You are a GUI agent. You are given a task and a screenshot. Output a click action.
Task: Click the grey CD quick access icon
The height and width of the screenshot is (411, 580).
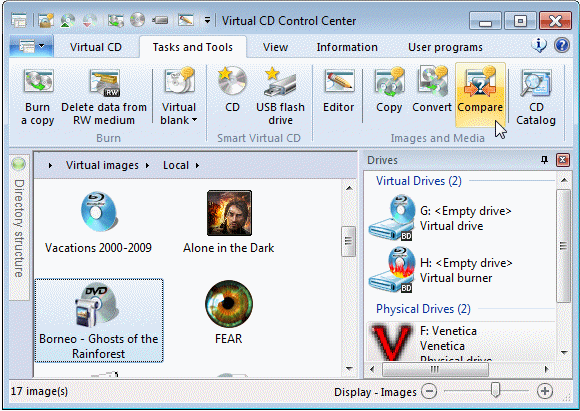click(137, 20)
